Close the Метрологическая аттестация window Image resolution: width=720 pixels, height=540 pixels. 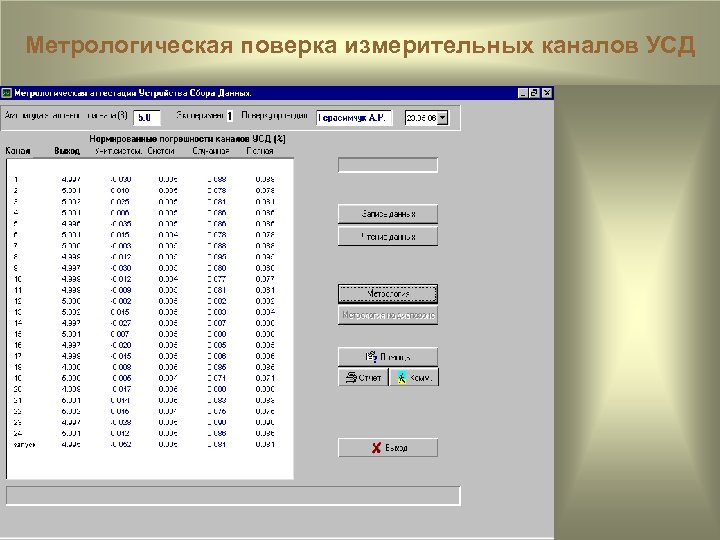[x=546, y=93]
